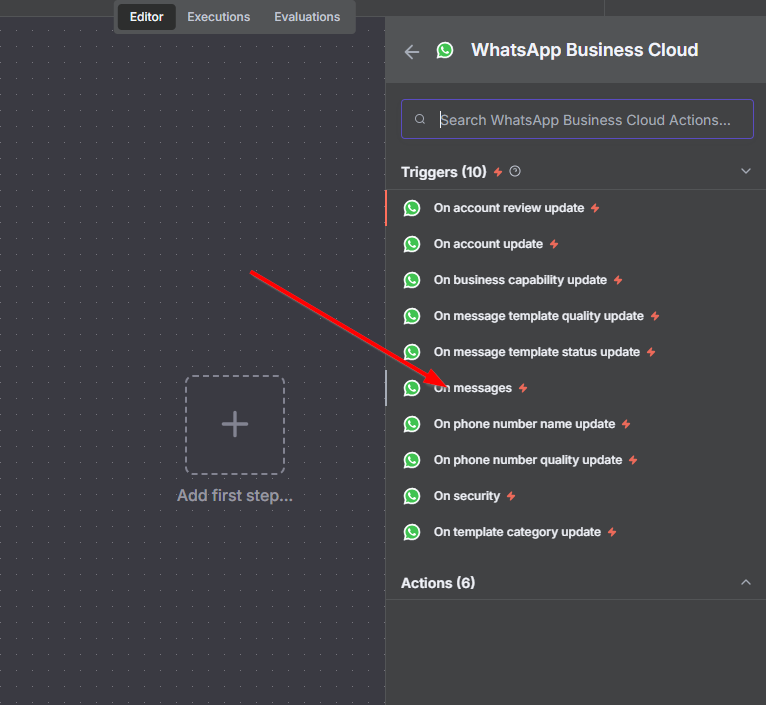Focus the Search WhatsApp Business Cloud Actions field

click(x=577, y=119)
